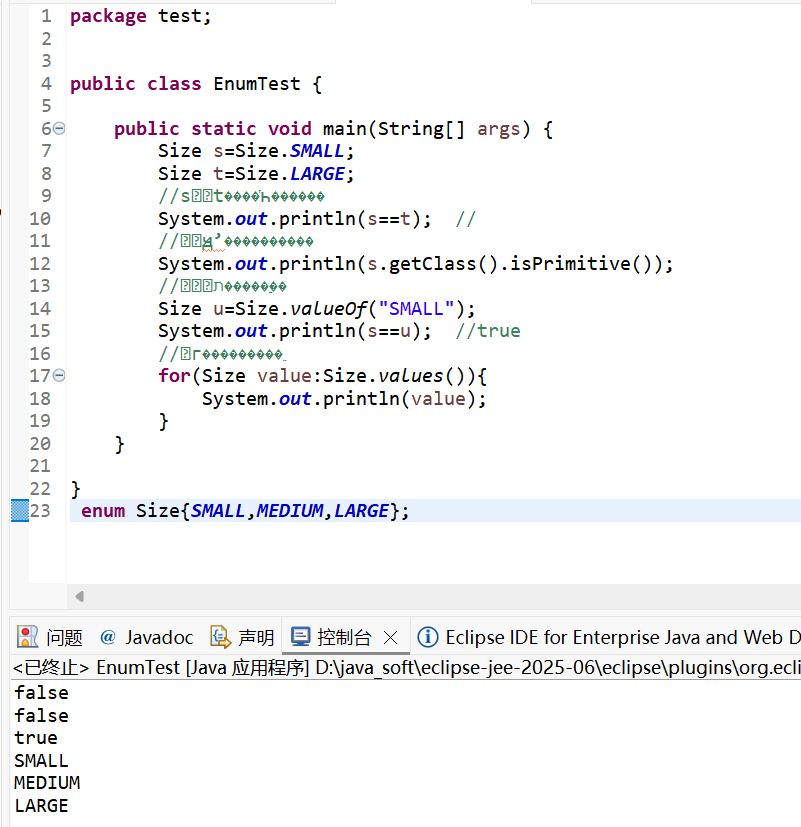Click the Problems tab icon
This screenshot has width=801, height=827.
[x=27, y=637]
